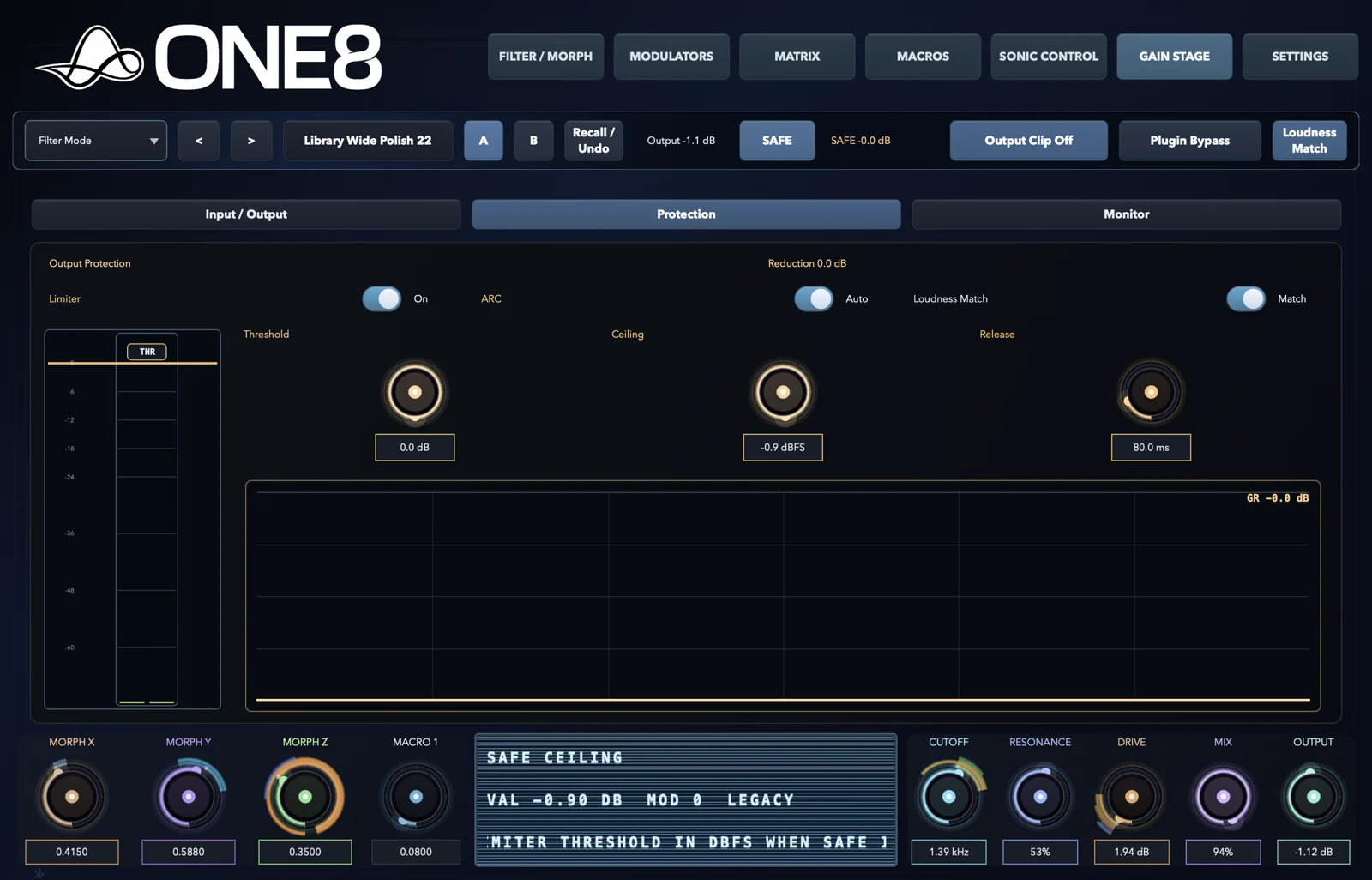Image resolution: width=1372 pixels, height=880 pixels.
Task: Click the Release knob
Action: pos(1151,392)
